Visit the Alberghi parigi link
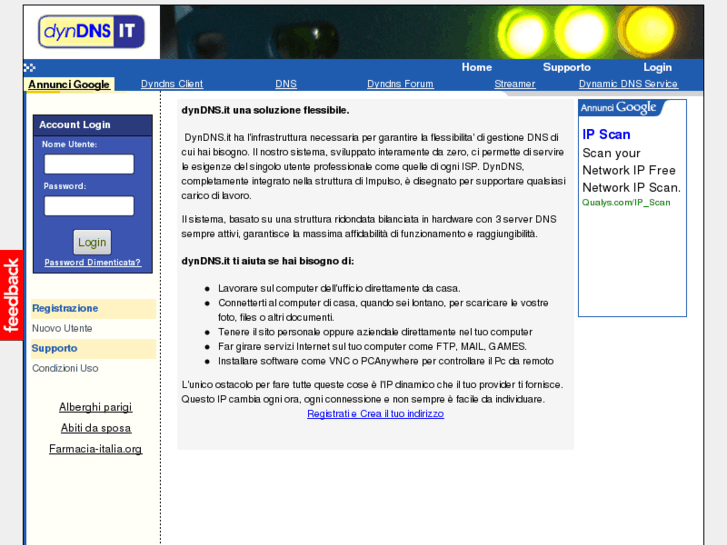 point(96,407)
